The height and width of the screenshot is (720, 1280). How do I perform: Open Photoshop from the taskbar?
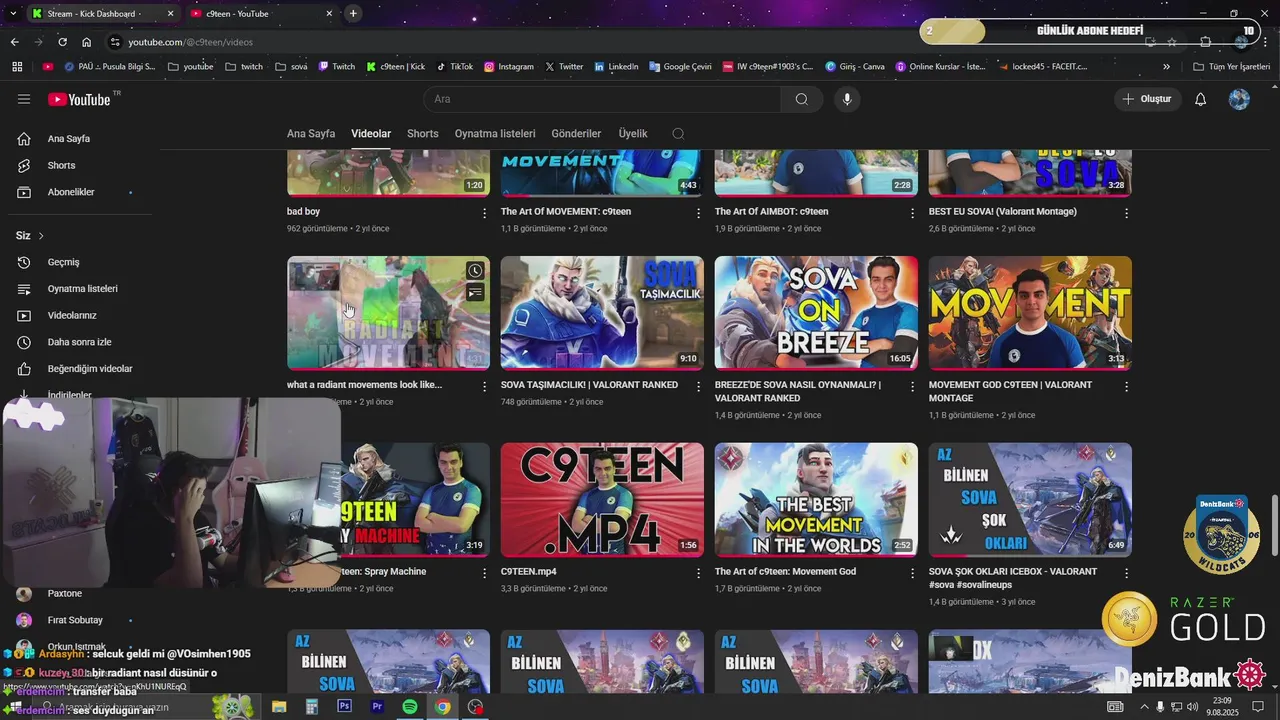345,706
